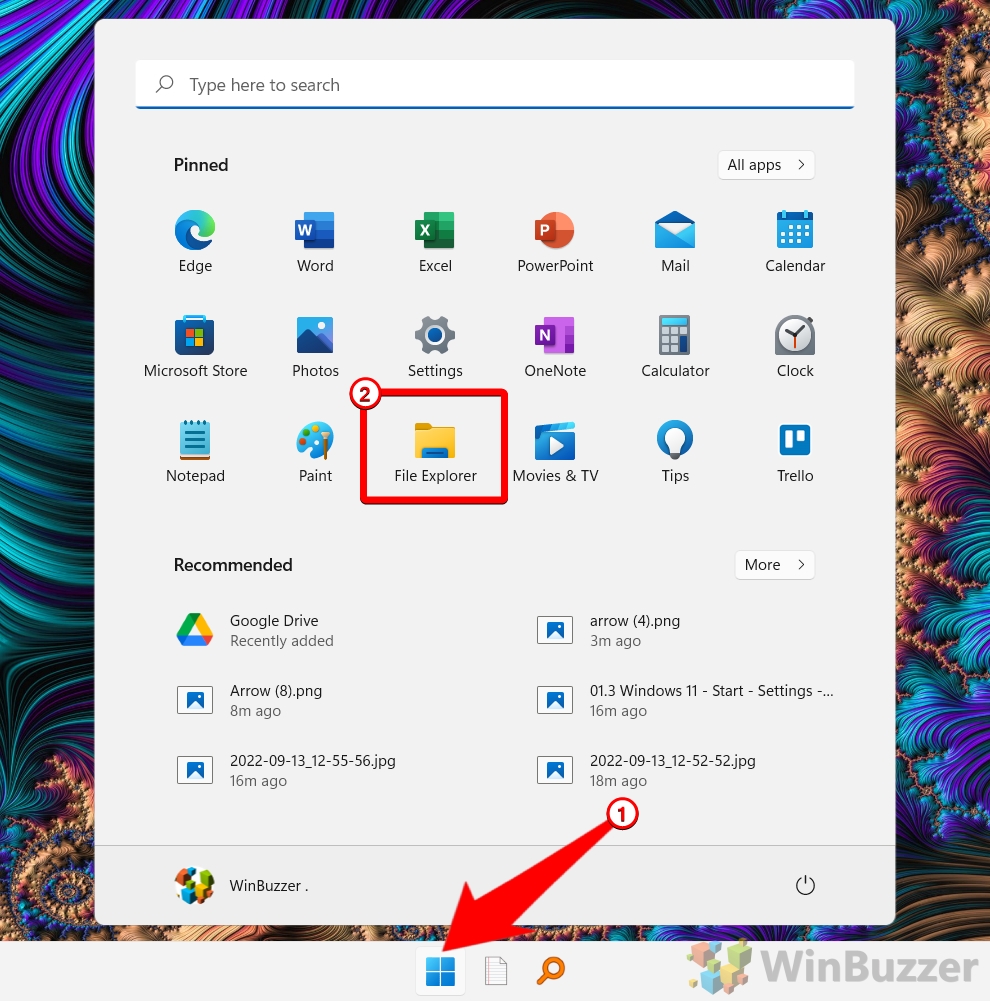Launch PowerPoint from Start menu
Screen dimensions: 990x1001
point(555,241)
